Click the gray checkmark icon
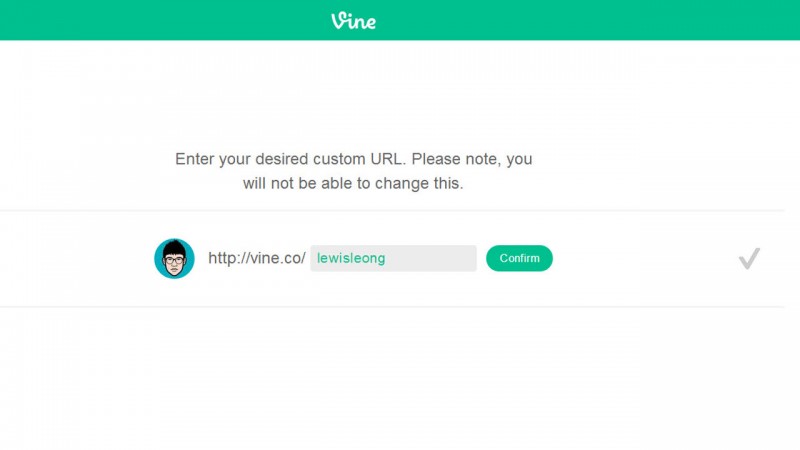The width and height of the screenshot is (800, 450). [x=749, y=259]
